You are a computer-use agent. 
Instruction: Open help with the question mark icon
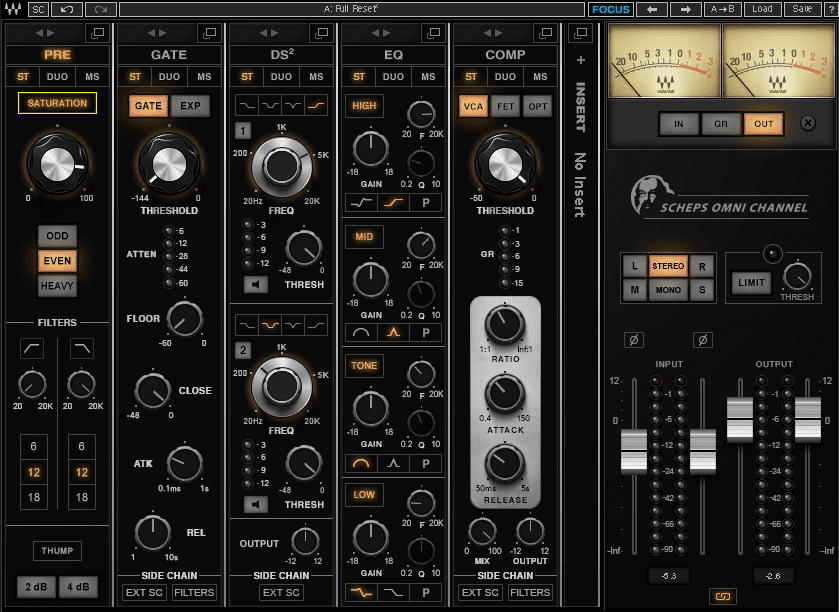point(831,9)
